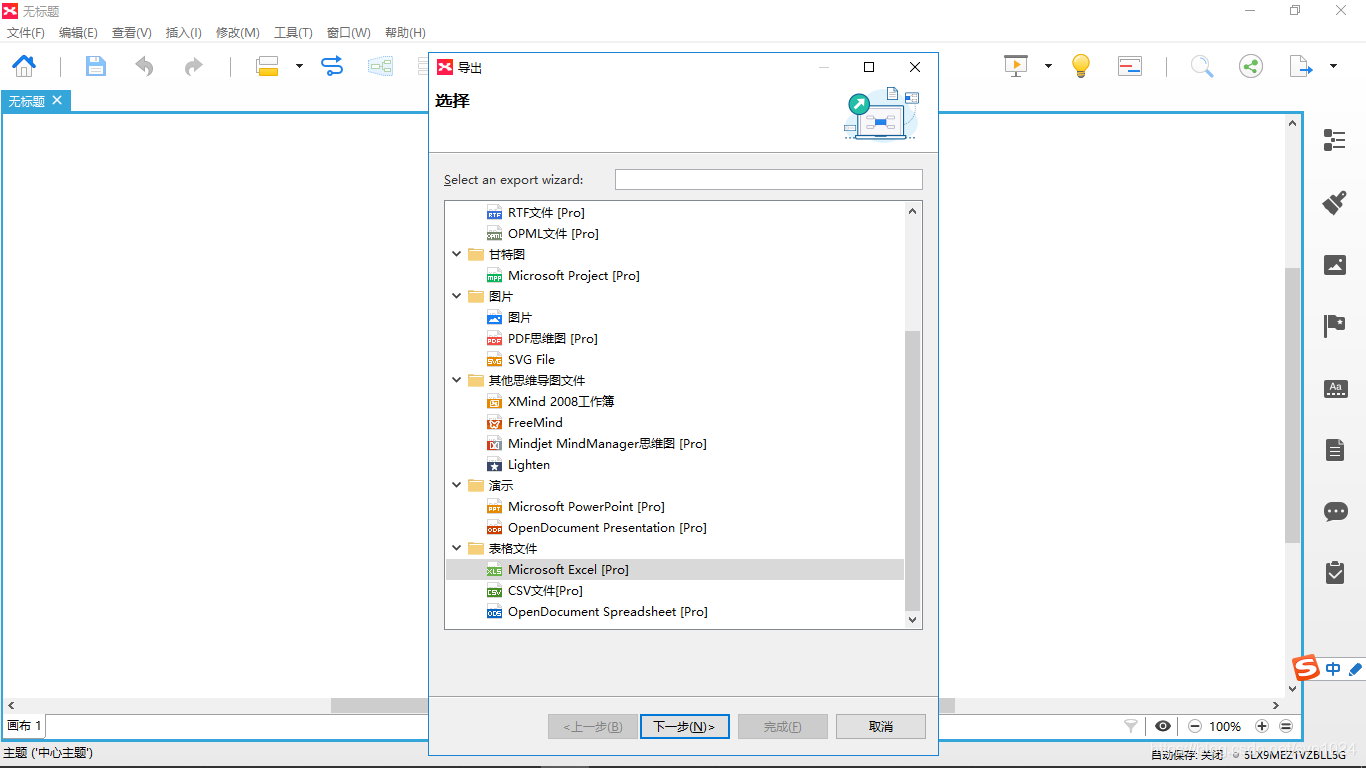The width and height of the screenshot is (1366, 768).
Task: Zoom out with minus button
Action: [1194, 727]
